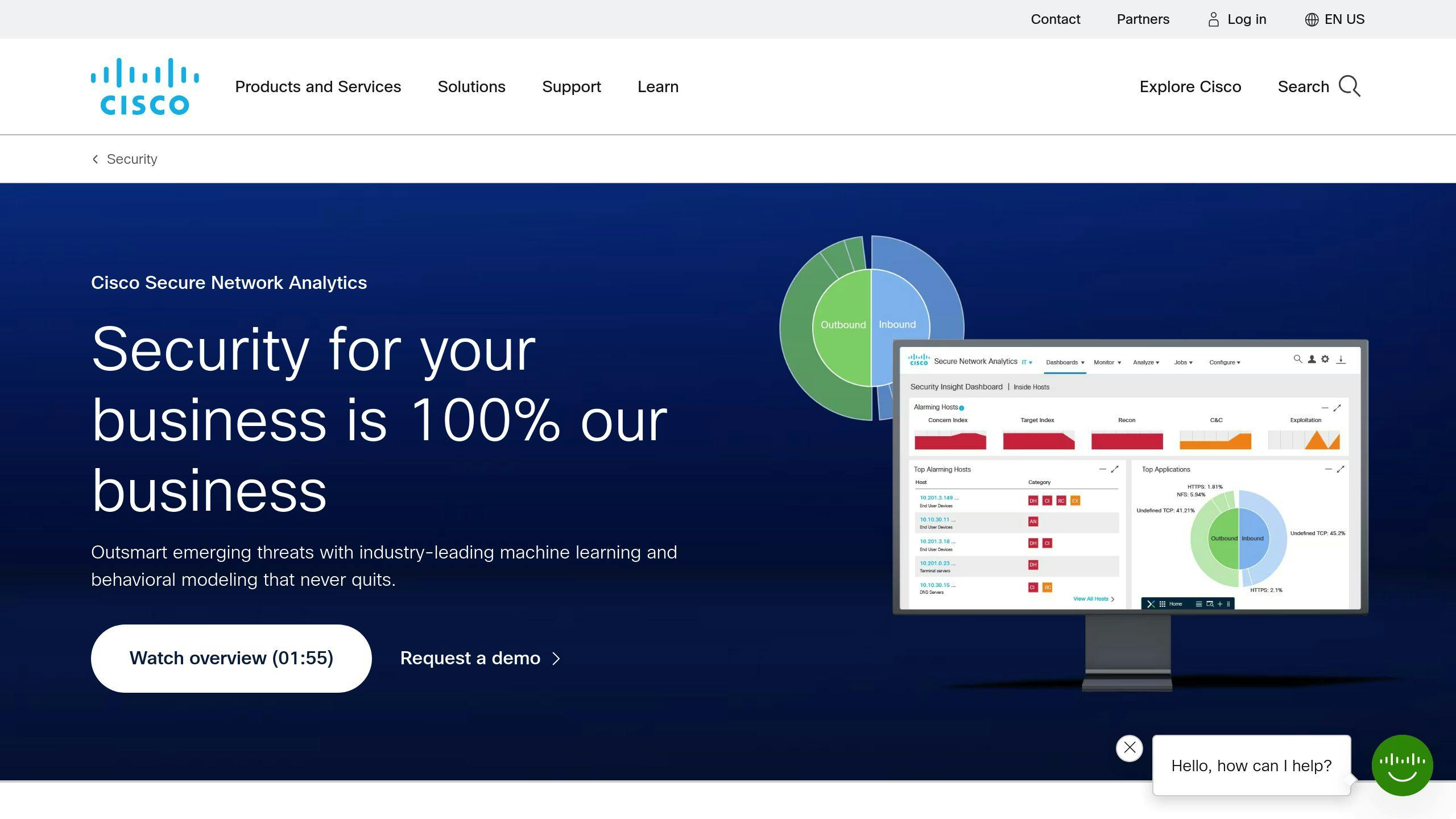Expand the EN US language selector
The image size is (1456, 819).
tap(1335, 19)
